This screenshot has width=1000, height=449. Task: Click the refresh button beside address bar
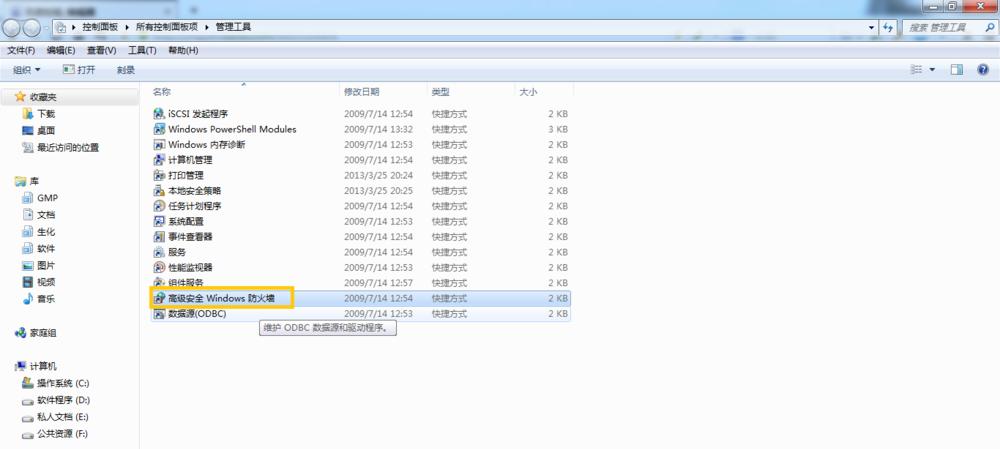point(888,27)
